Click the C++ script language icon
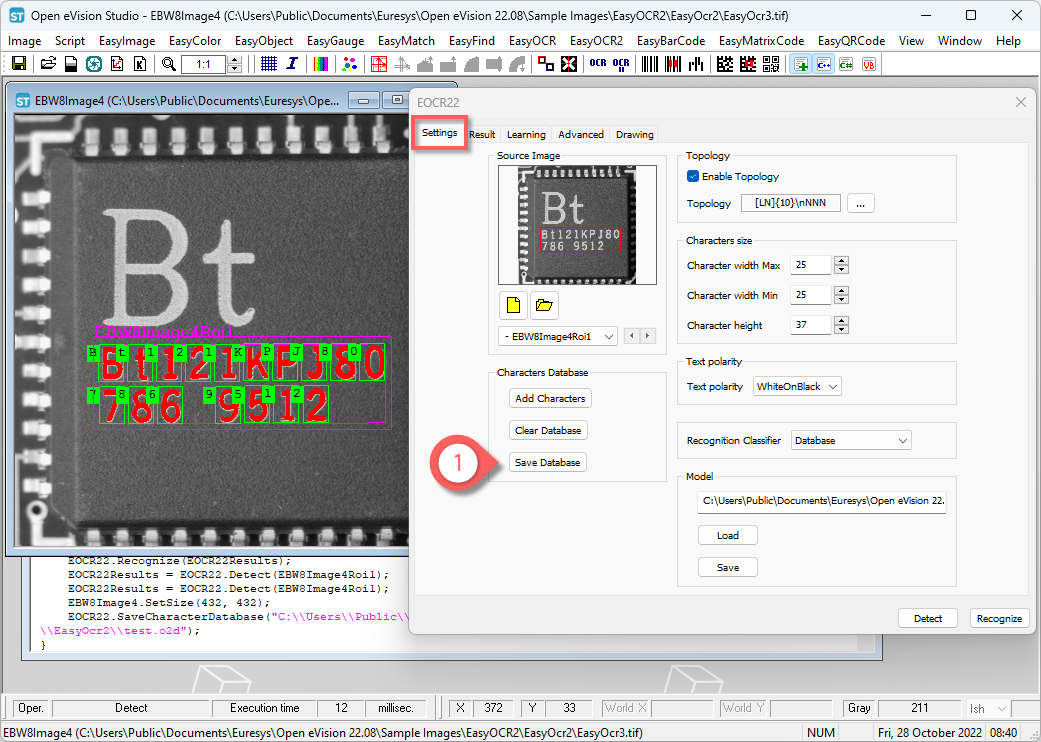 824,64
